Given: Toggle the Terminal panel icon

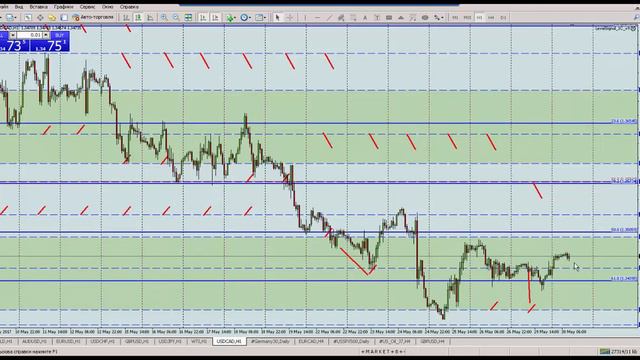Looking at the screenshot, I should tap(64, 18).
